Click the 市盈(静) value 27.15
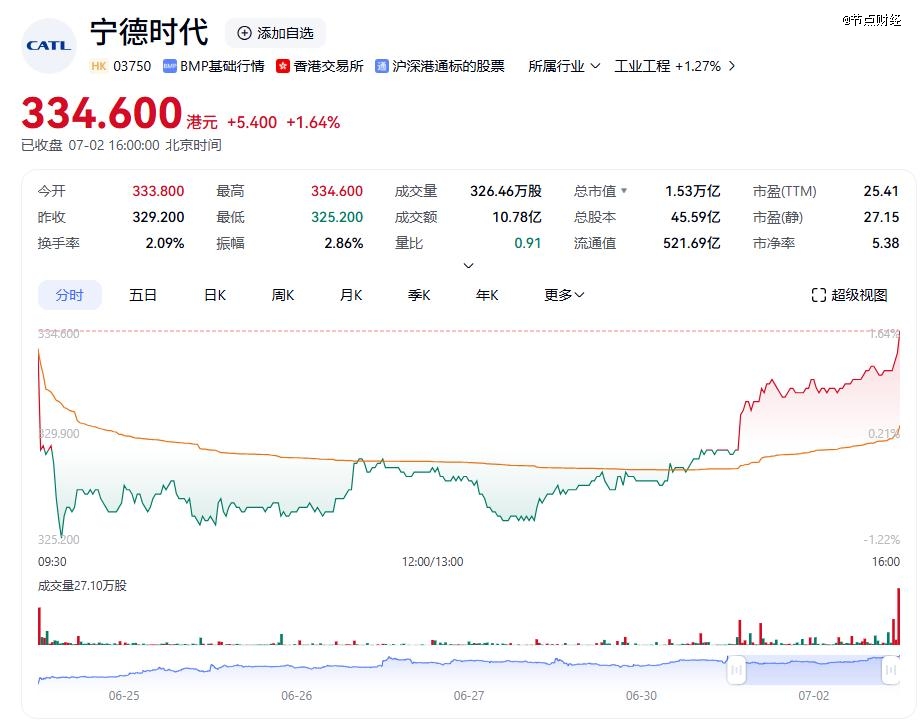The height and width of the screenshot is (725, 920). click(x=881, y=217)
